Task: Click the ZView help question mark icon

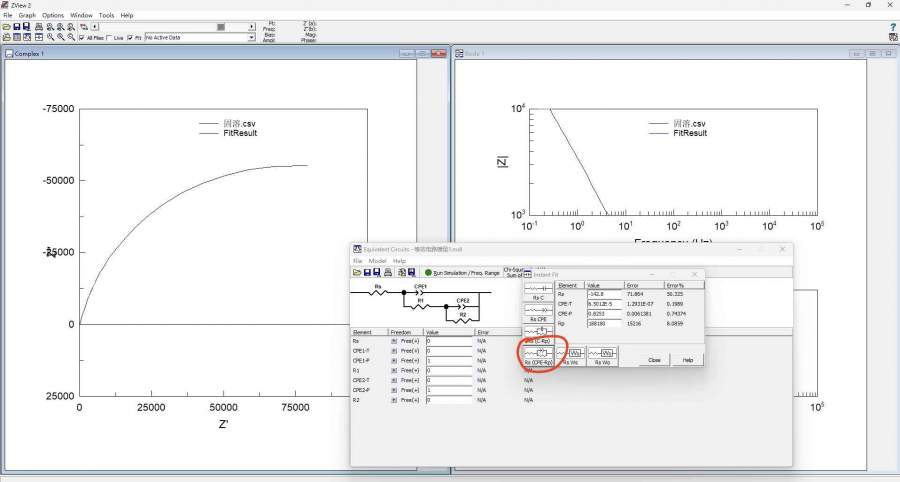Action: [892, 27]
